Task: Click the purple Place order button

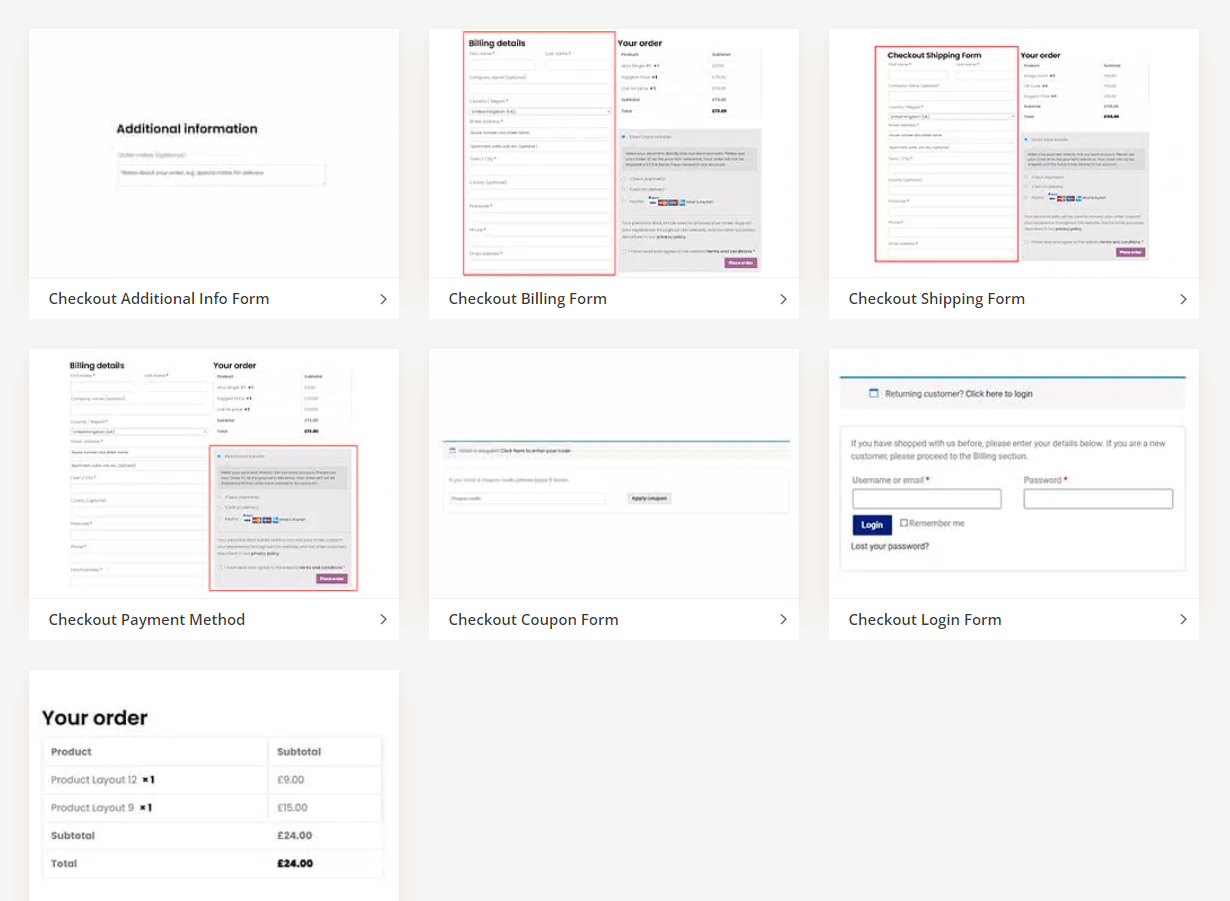Action: (741, 263)
